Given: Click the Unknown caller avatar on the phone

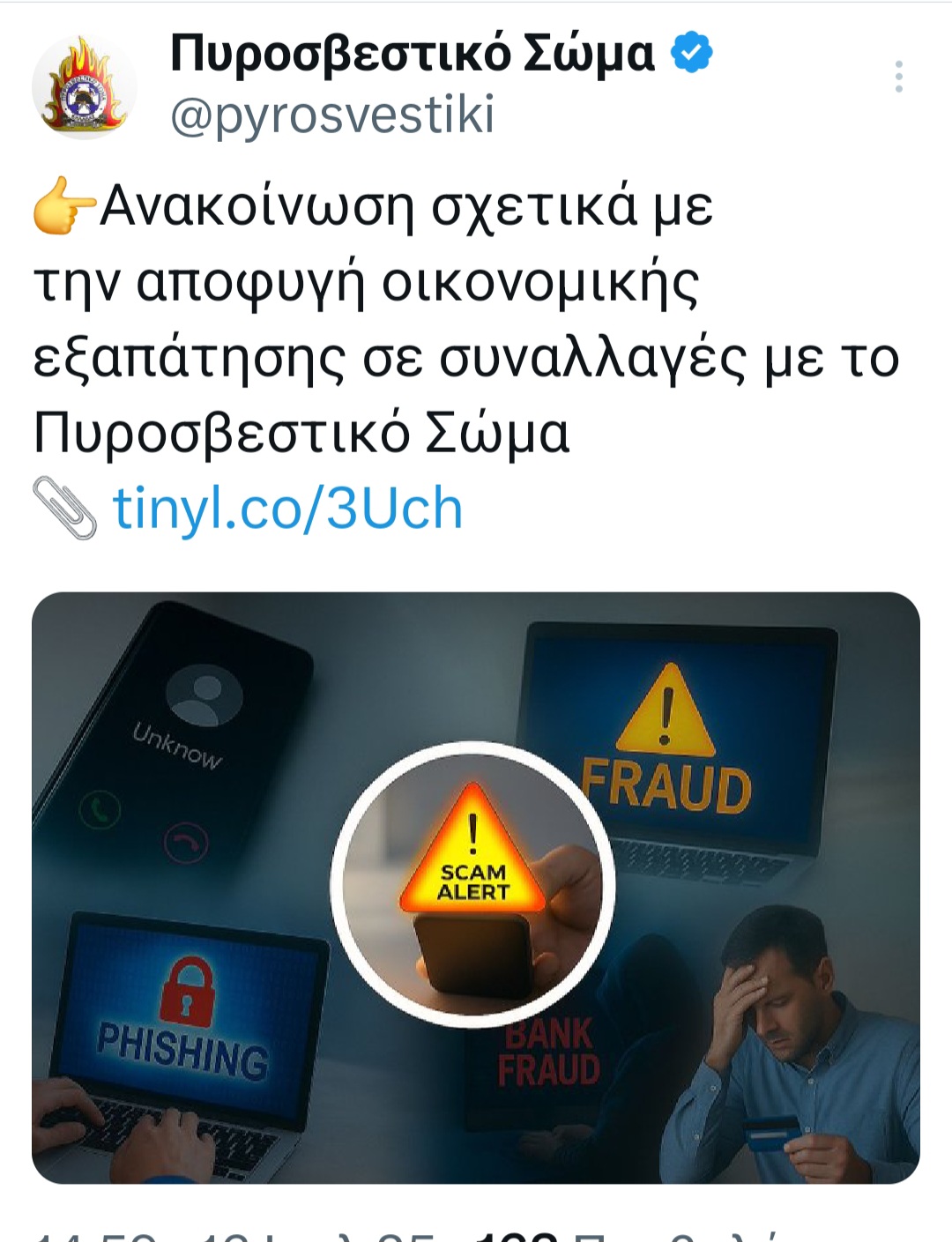Looking at the screenshot, I should [x=204, y=695].
